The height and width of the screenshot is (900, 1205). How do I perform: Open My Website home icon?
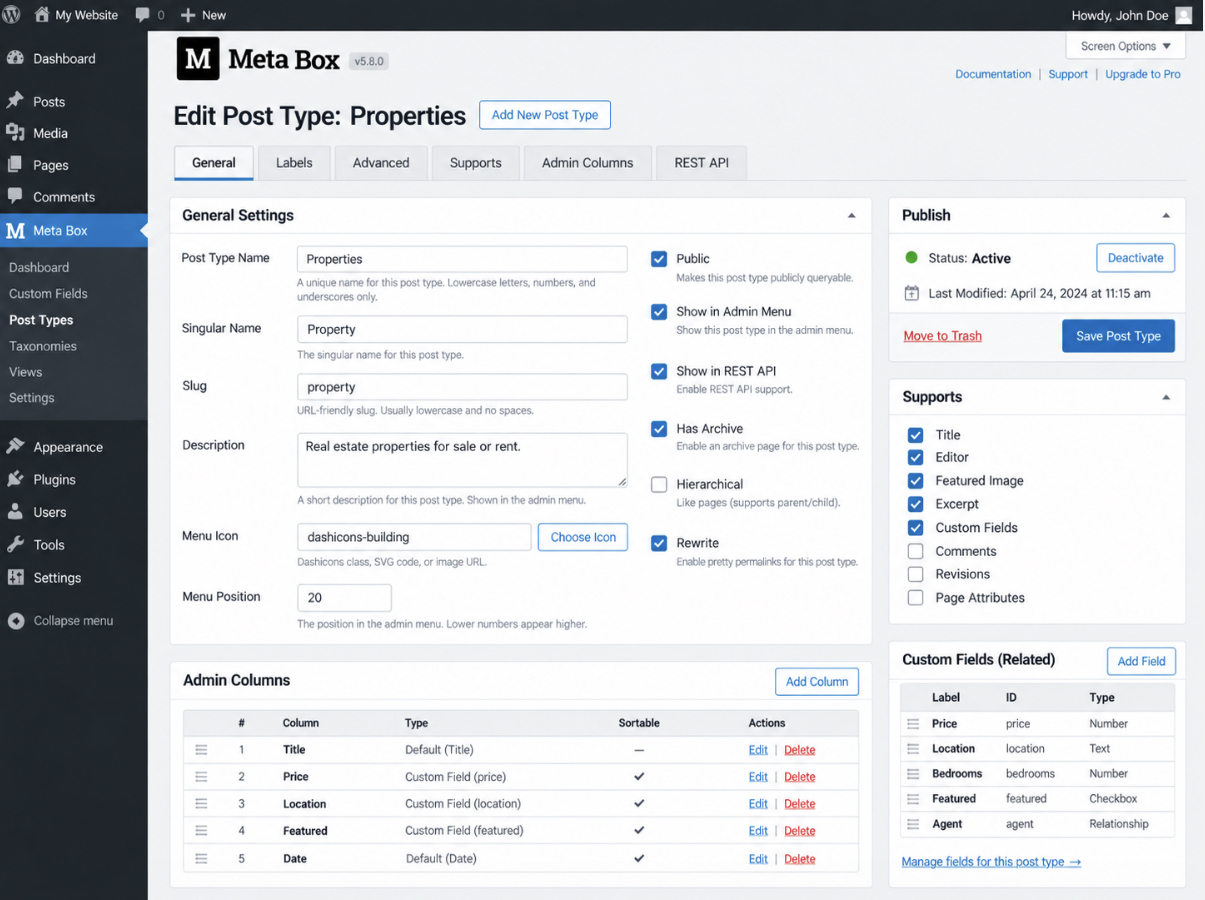(x=41, y=15)
